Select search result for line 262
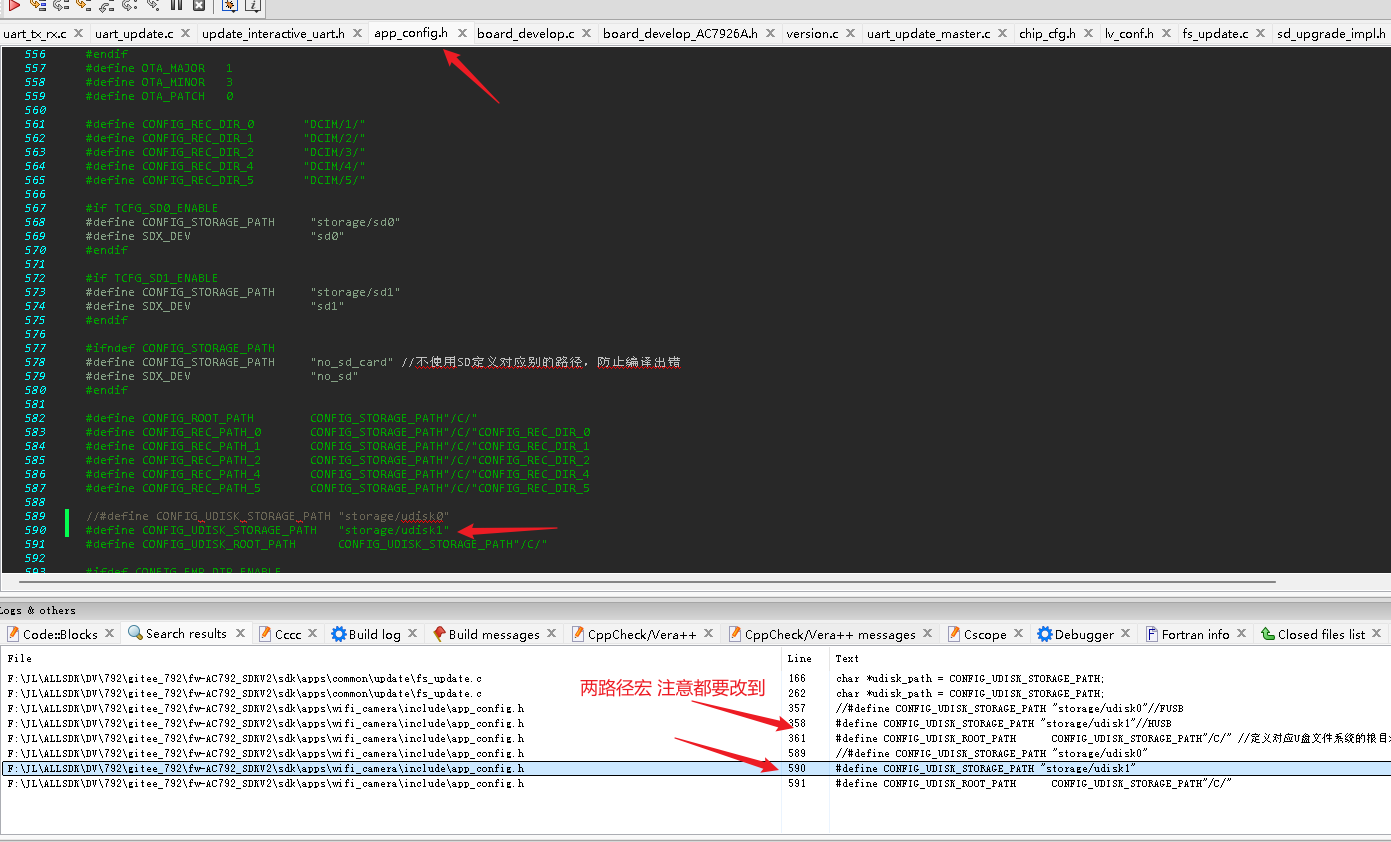The height and width of the screenshot is (842, 1391). 695,693
